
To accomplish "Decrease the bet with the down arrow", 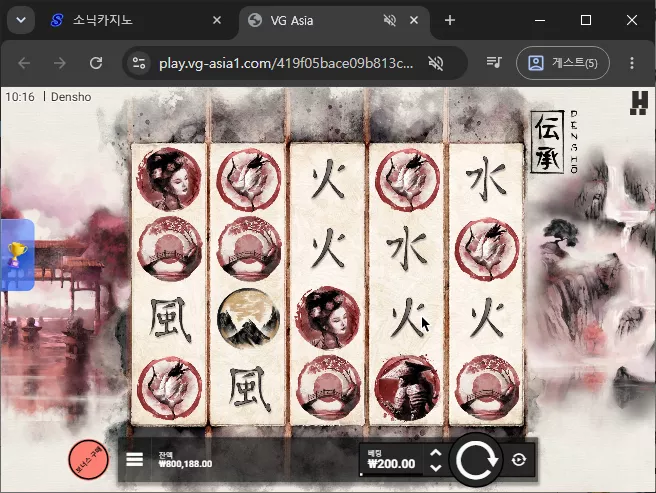I will pyautogui.click(x=436, y=467).
